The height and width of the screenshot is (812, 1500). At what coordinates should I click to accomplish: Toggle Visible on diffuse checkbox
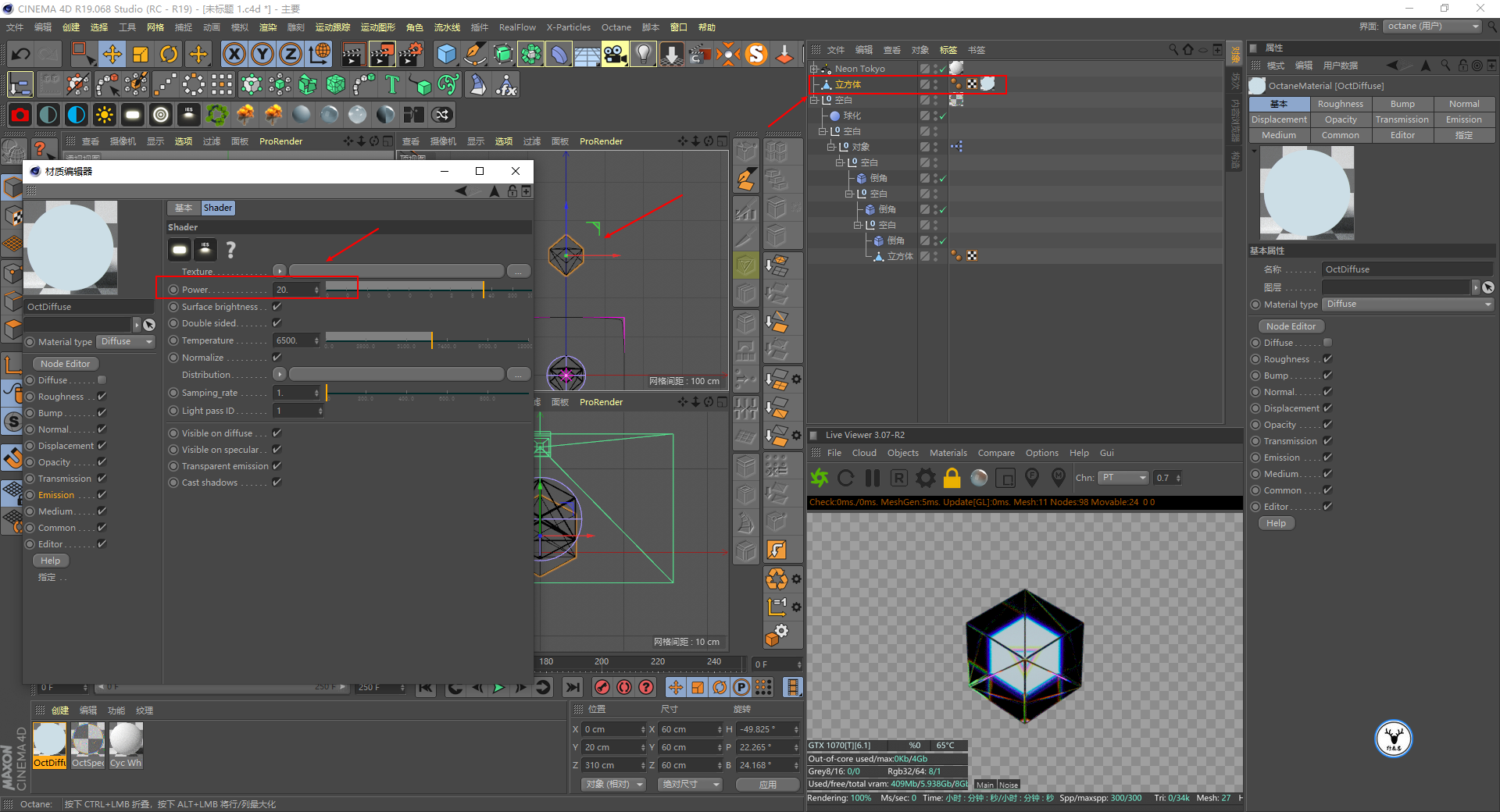click(277, 433)
